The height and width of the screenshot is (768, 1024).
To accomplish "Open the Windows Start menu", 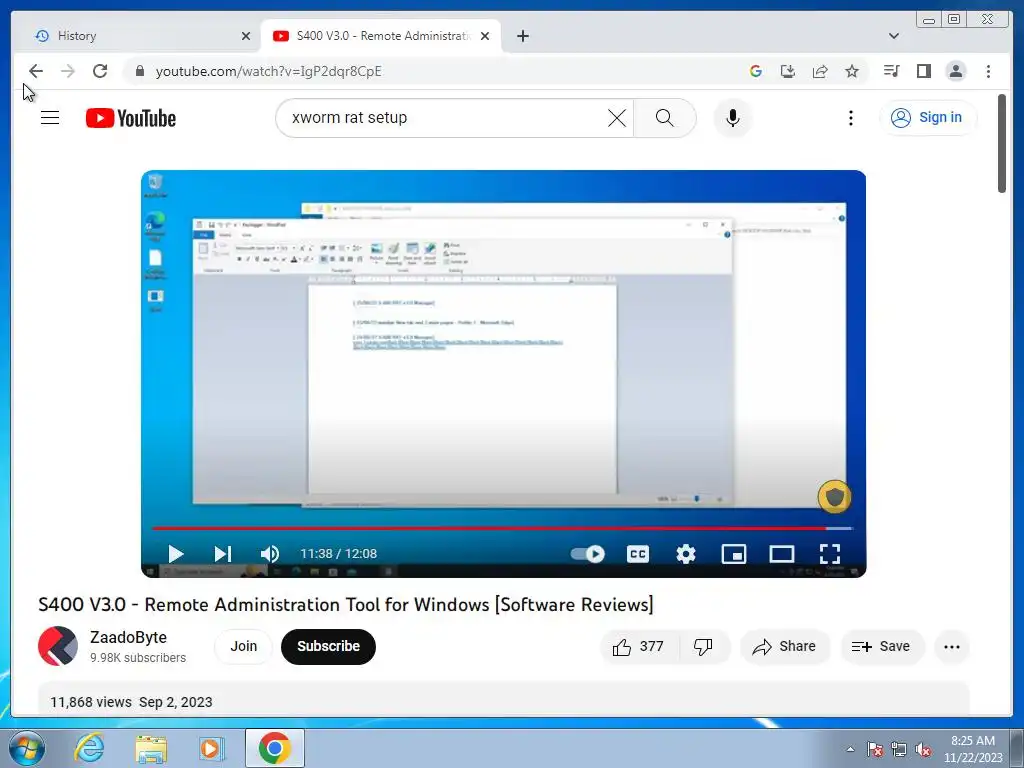I will [x=26, y=748].
